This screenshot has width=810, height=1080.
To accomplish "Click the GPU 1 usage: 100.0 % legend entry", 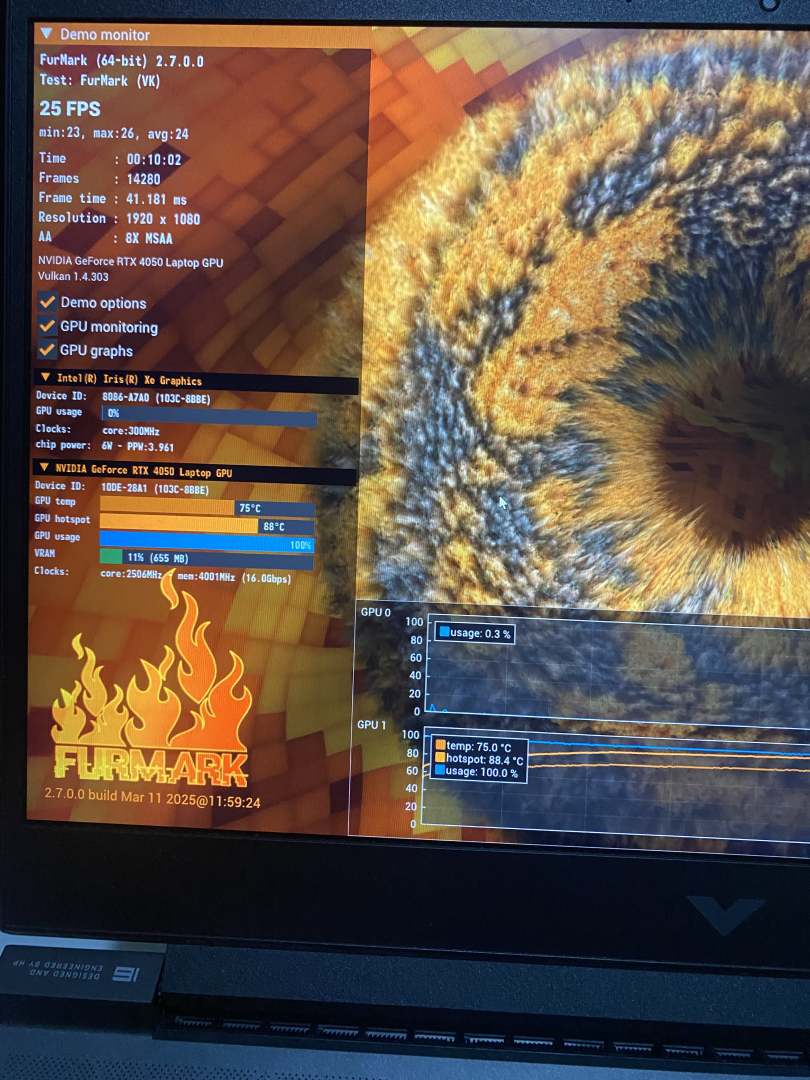I will (477, 771).
